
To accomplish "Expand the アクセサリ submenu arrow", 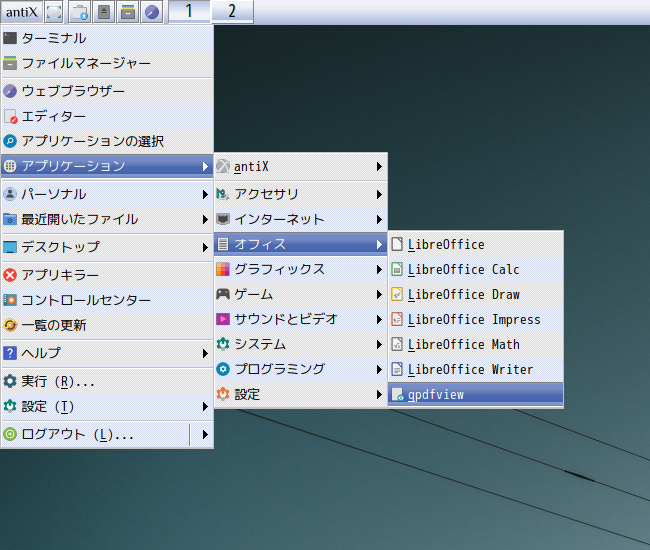I will [x=379, y=194].
